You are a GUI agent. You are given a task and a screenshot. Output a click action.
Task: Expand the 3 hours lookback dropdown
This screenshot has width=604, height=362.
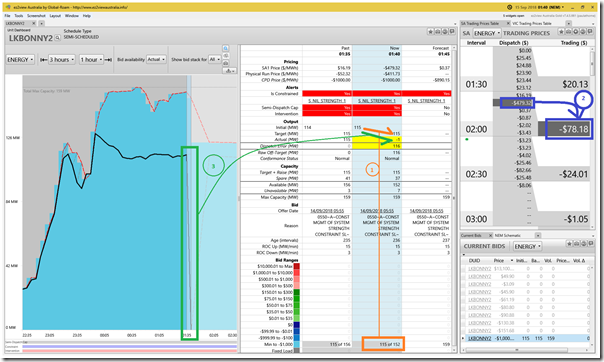click(x=62, y=60)
